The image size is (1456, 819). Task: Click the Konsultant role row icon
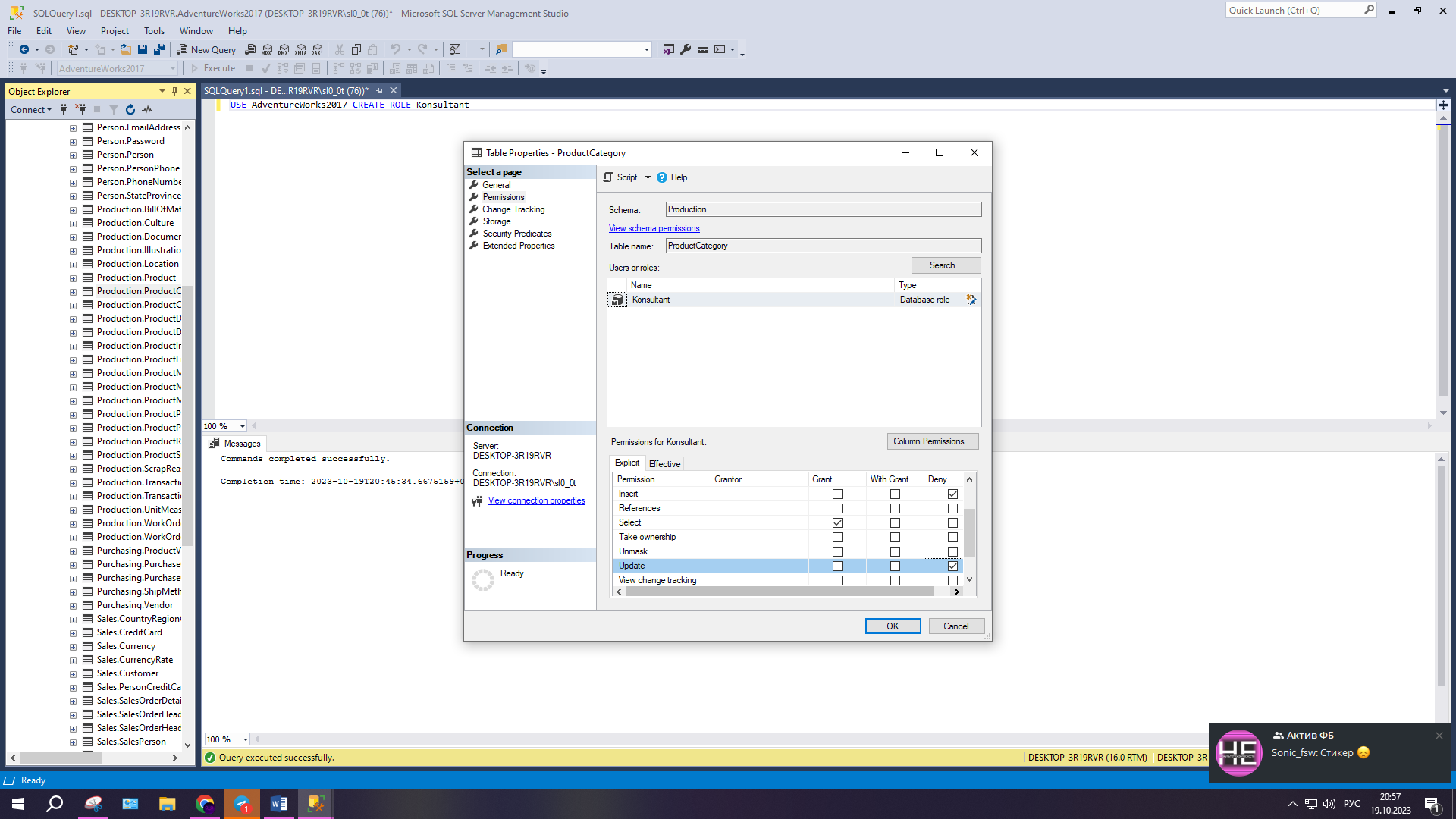(617, 300)
